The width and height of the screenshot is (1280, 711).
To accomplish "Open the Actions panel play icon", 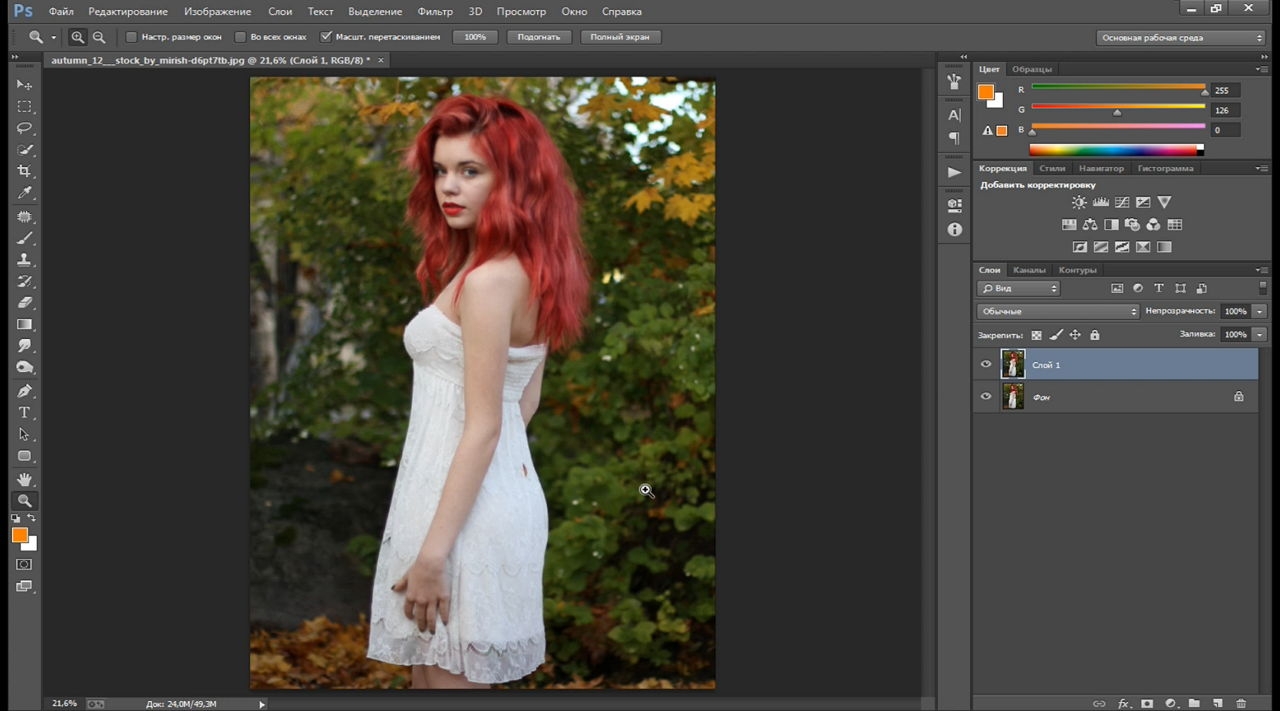I will pyautogui.click(x=955, y=172).
